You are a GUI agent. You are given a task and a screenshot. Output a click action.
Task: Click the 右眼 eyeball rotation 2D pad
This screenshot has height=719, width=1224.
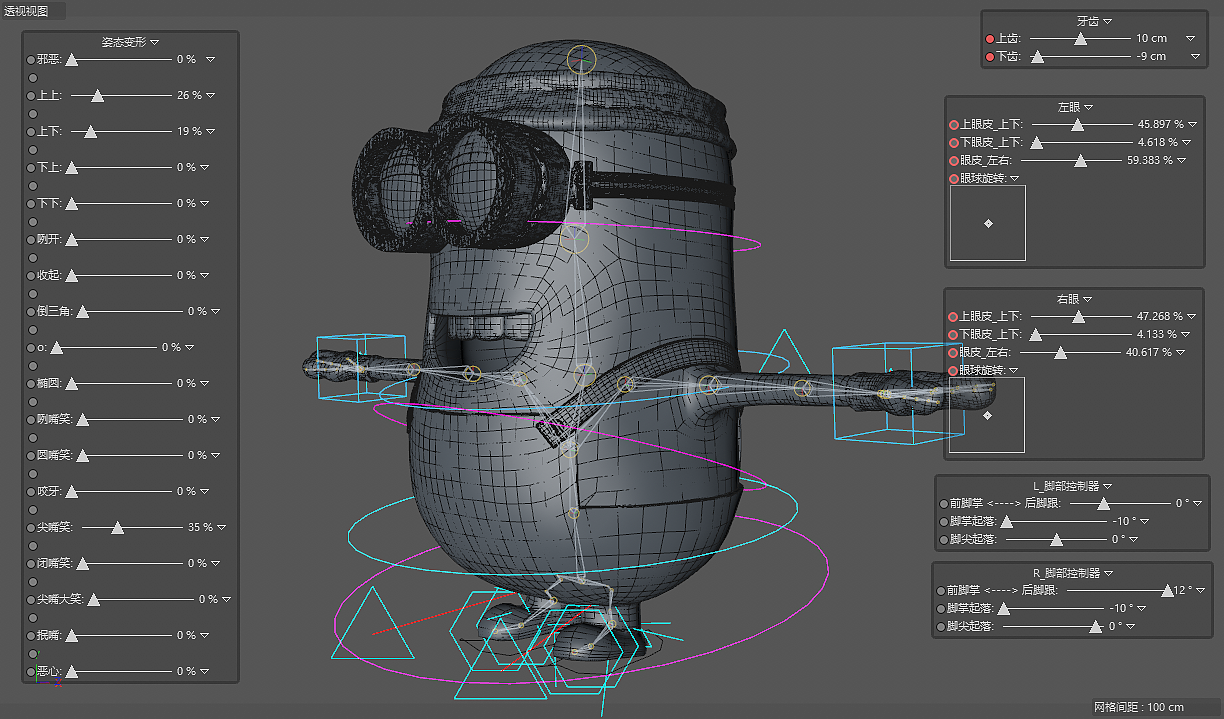(x=987, y=414)
